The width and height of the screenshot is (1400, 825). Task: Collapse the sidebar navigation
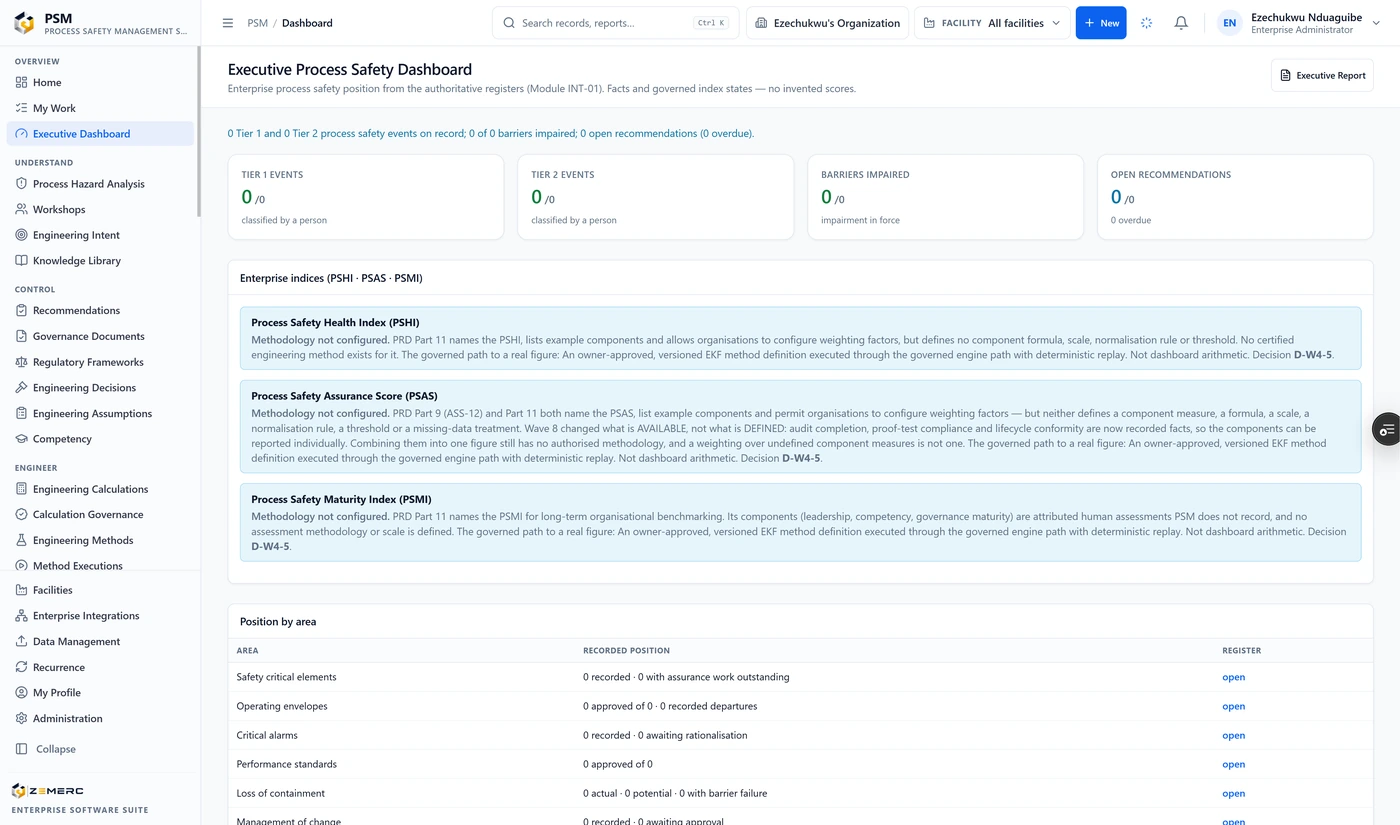100,749
